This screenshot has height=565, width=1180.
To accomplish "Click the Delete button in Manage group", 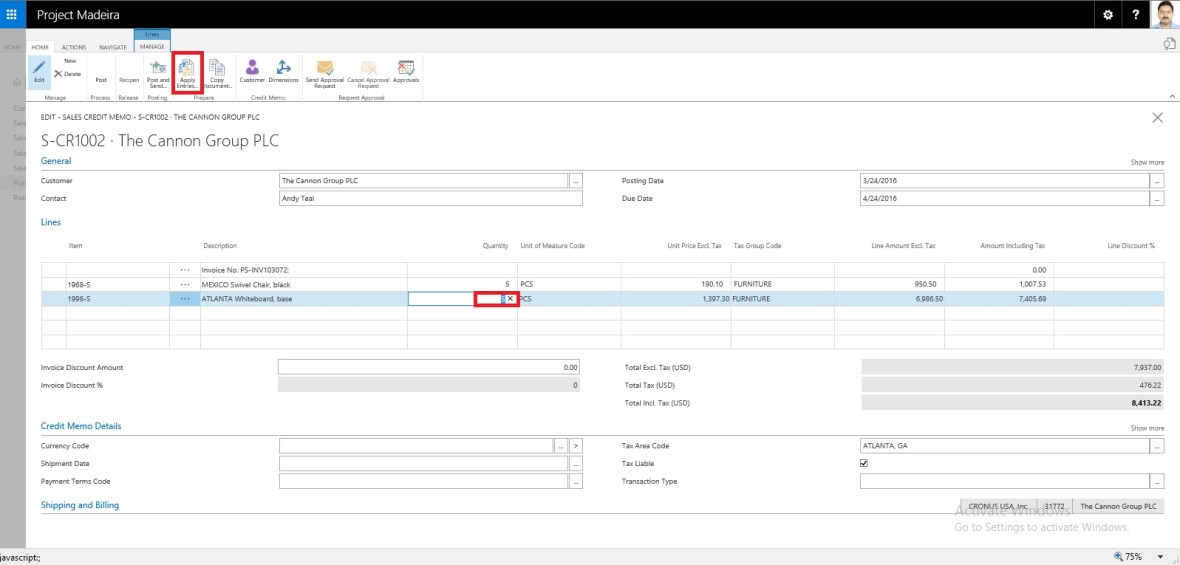I will tap(67, 74).
